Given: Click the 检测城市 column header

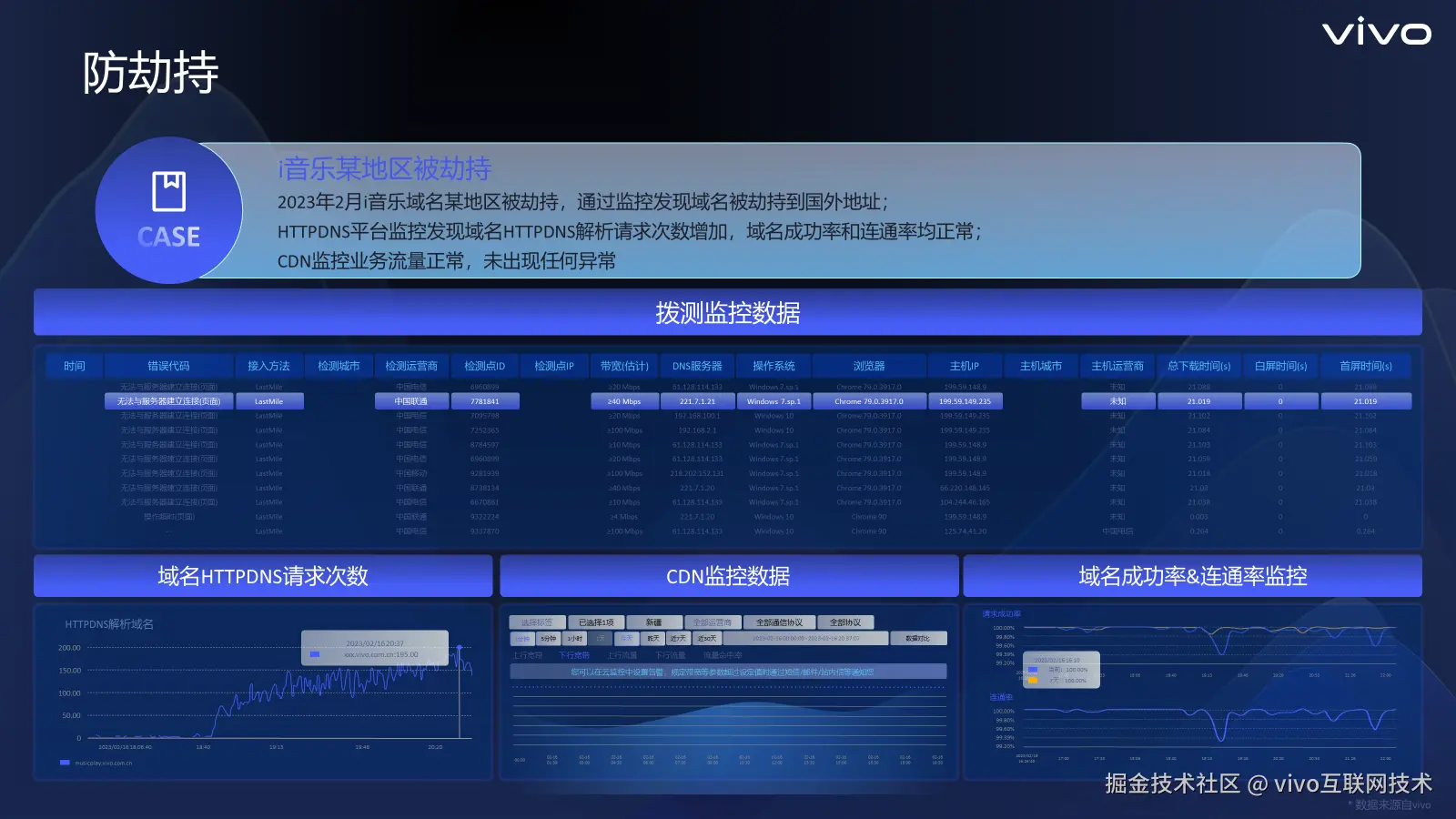Looking at the screenshot, I should point(339,366).
